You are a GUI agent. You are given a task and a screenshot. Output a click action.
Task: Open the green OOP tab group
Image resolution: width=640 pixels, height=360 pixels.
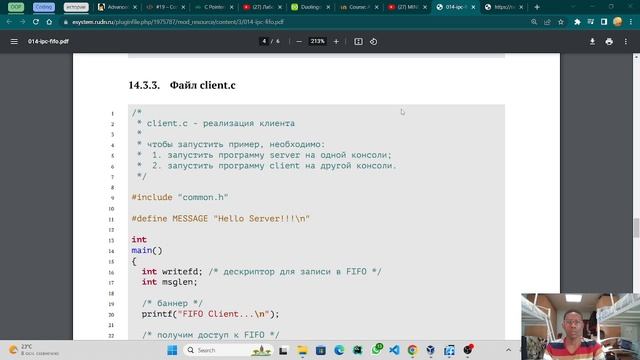16,7
